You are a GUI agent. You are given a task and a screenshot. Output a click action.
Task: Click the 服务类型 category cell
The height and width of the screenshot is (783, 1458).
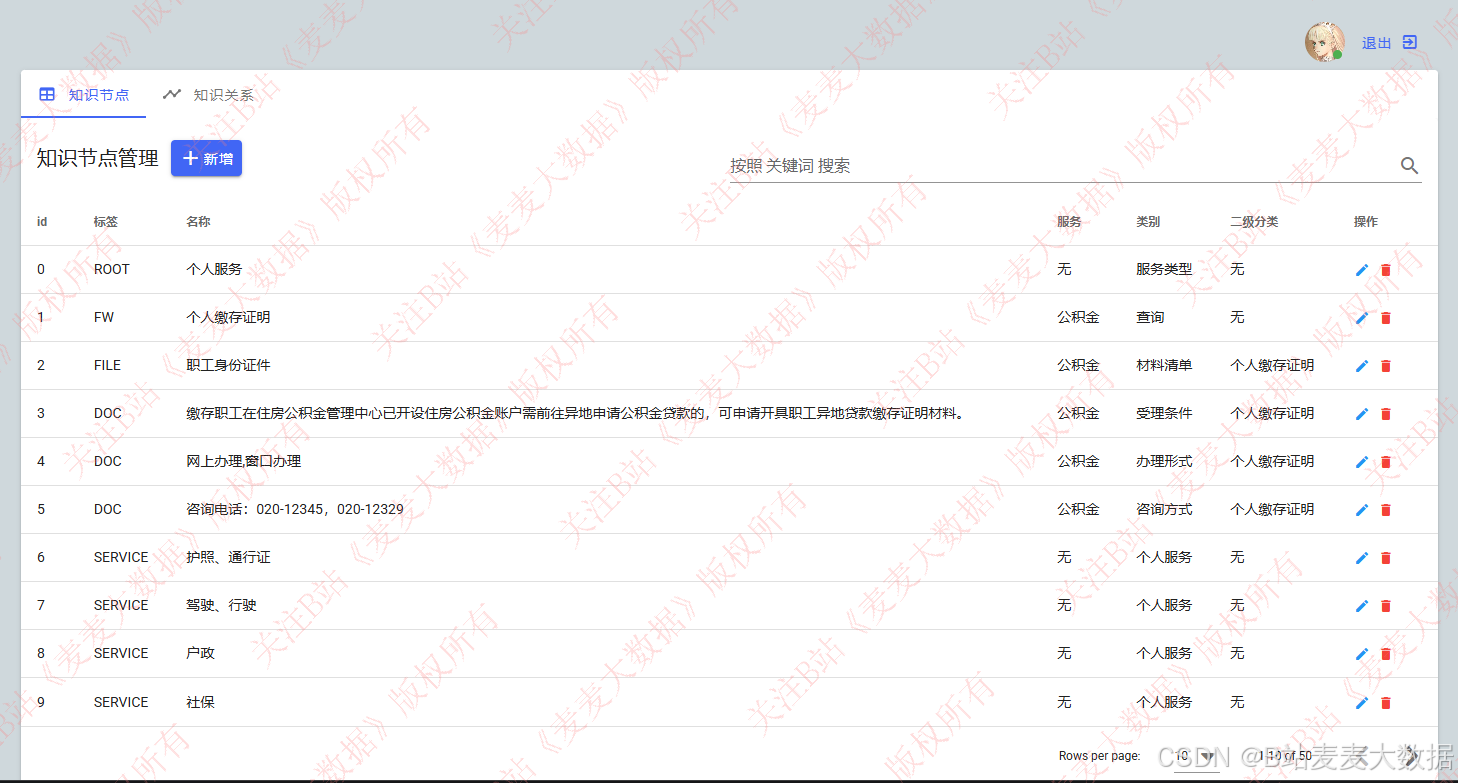1164,270
